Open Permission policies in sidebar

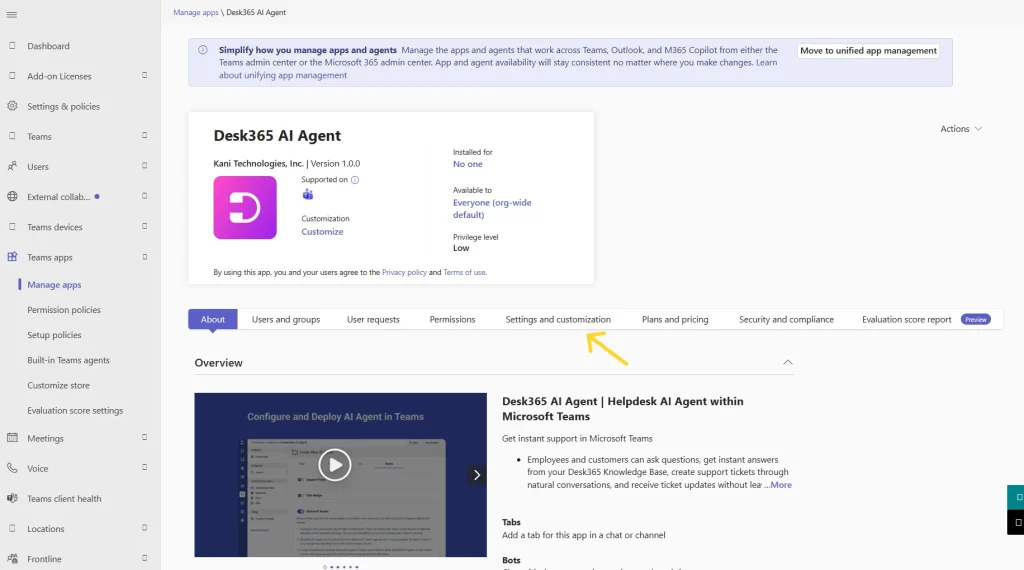pyautogui.click(x=64, y=309)
